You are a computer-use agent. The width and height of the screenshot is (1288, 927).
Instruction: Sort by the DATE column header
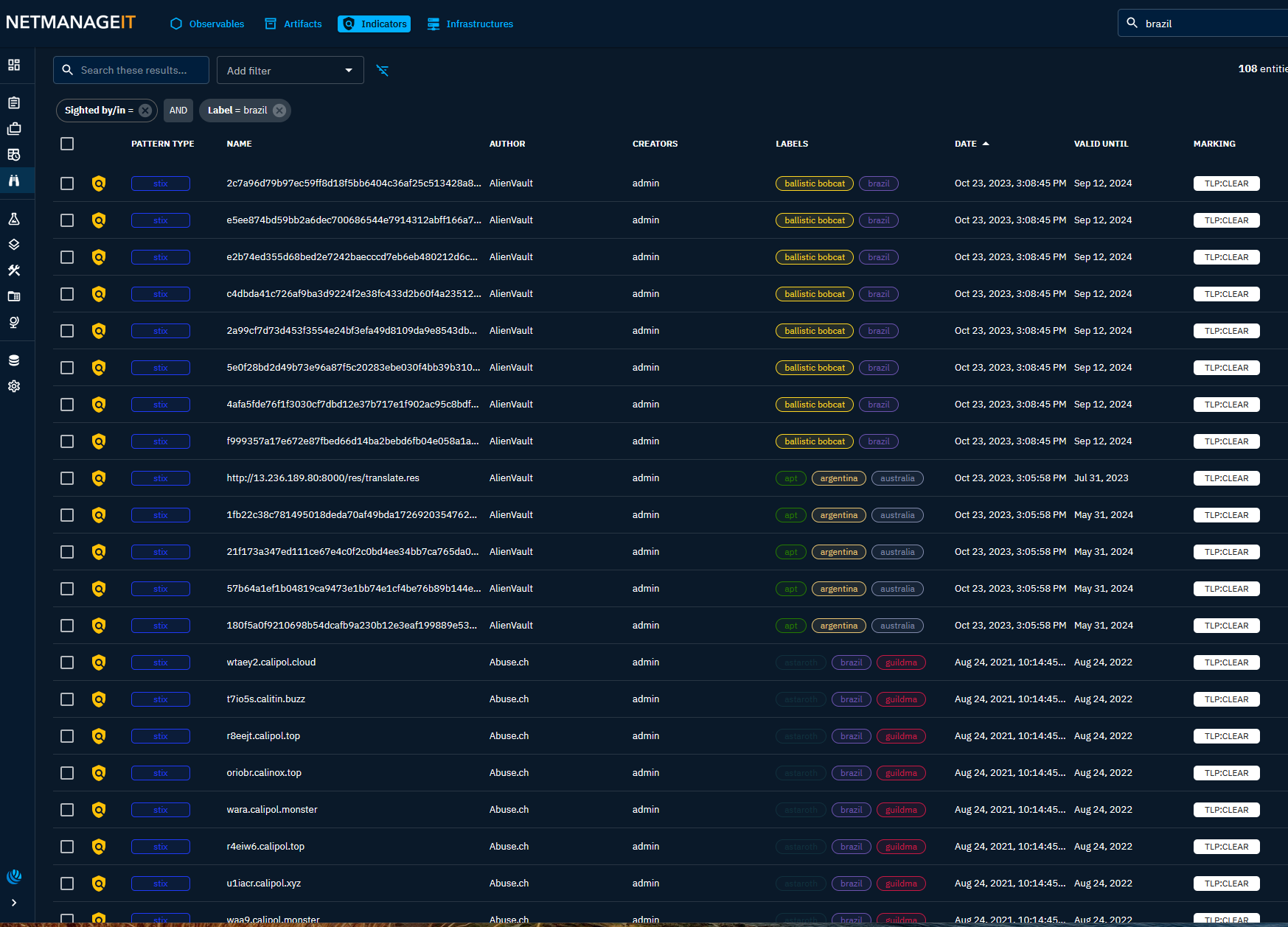tap(965, 144)
